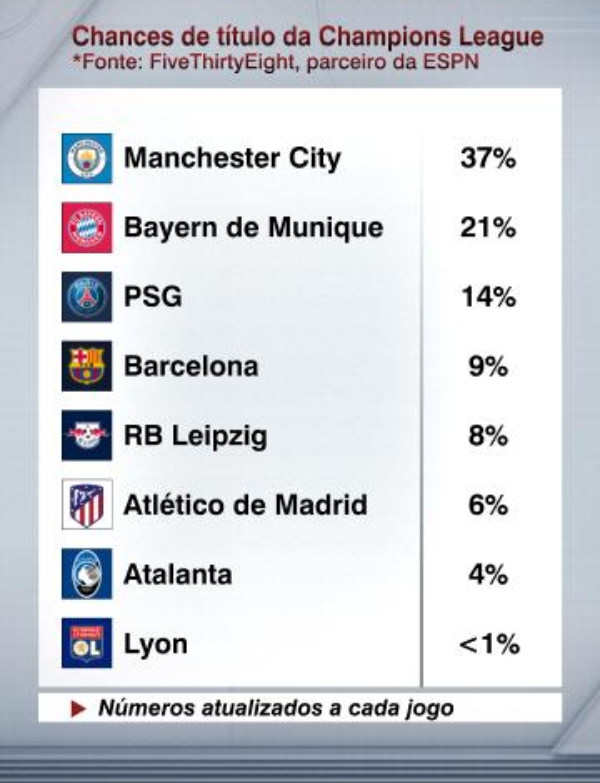Select the Atalanta 4% percentage
This screenshot has height=783, width=600.
488,574
